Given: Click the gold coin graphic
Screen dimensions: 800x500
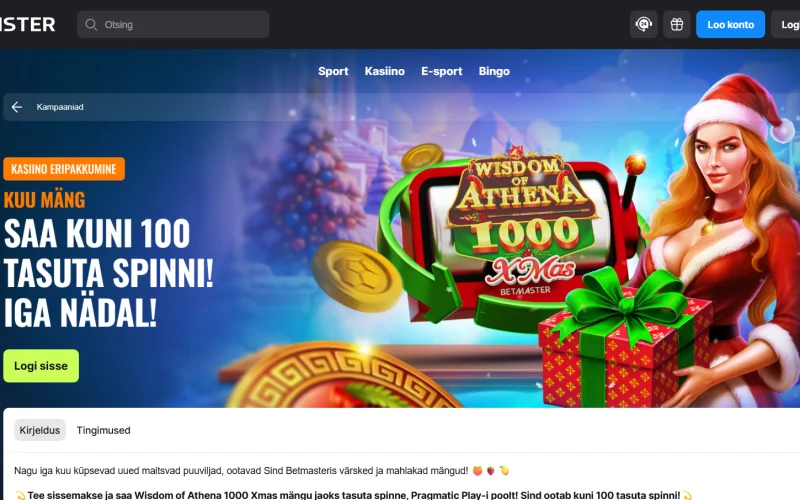Looking at the screenshot, I should point(357,276).
